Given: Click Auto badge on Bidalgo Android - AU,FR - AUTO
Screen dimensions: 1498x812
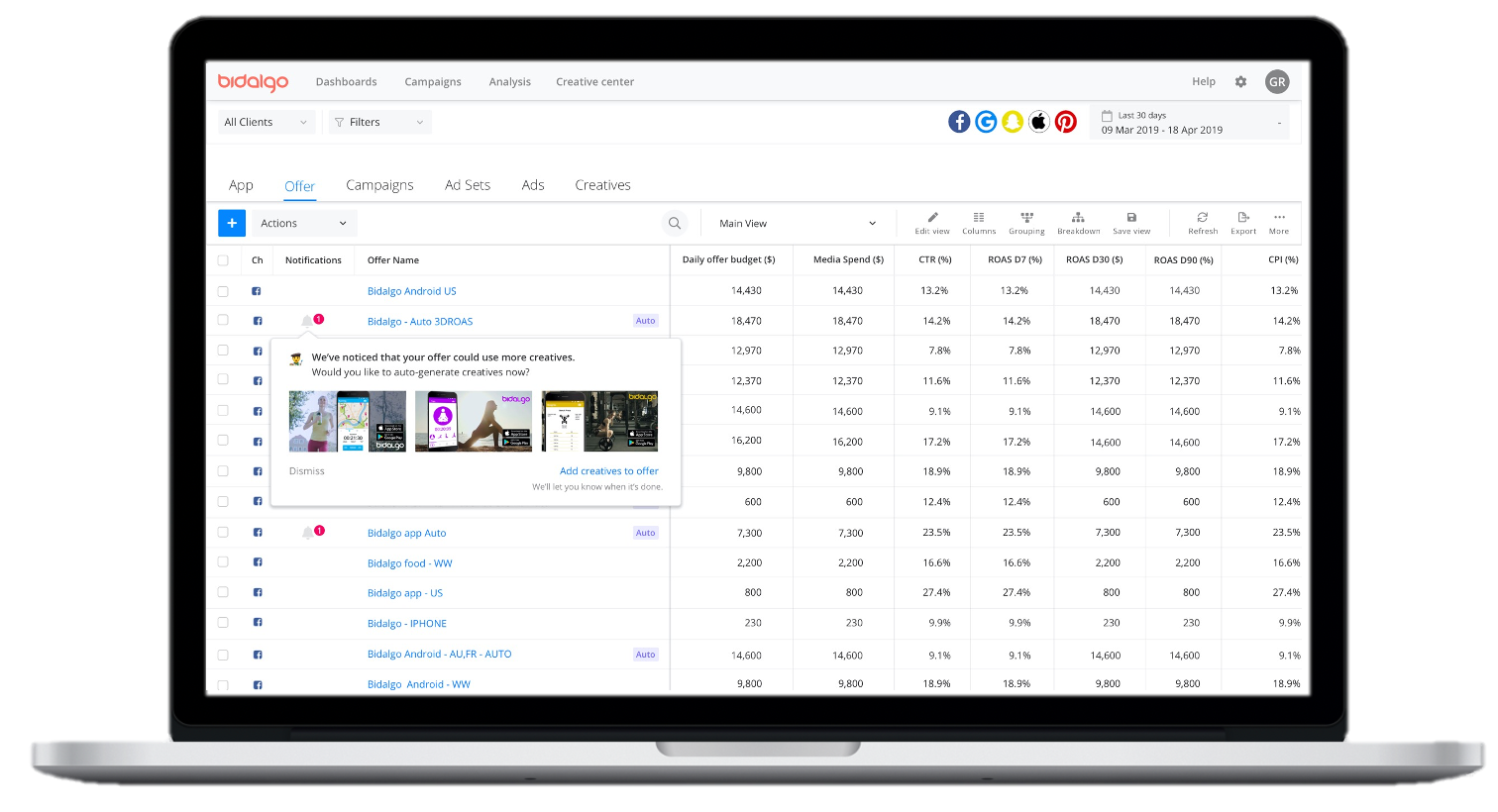Looking at the screenshot, I should 646,655.
